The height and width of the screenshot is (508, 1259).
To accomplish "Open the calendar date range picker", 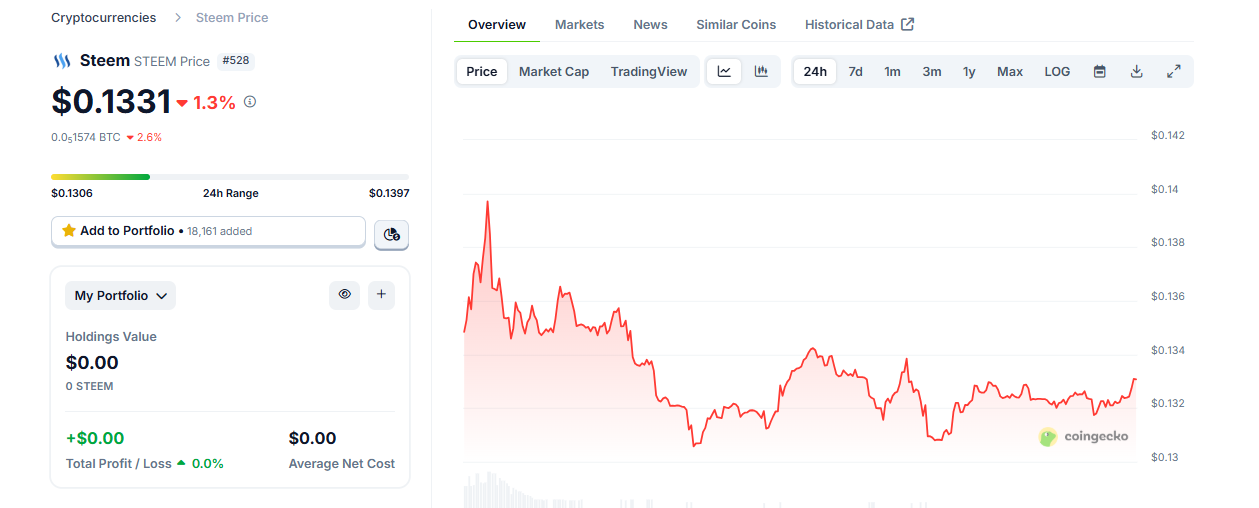I will coord(1100,71).
